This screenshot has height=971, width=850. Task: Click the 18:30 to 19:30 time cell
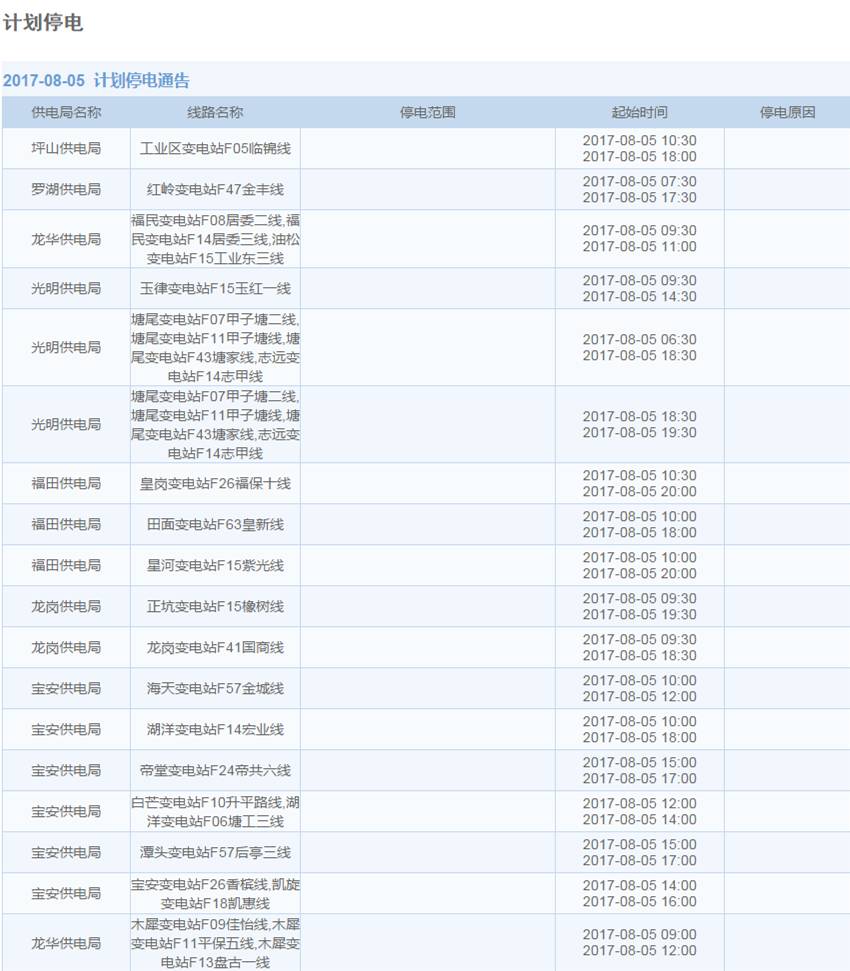[640, 424]
